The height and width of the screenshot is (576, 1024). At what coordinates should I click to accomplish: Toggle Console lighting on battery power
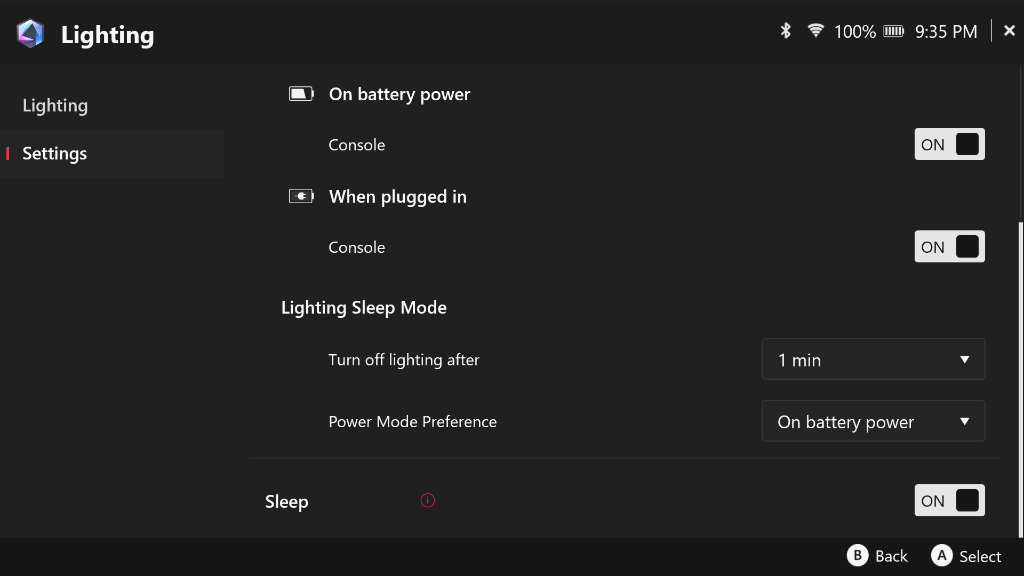(949, 144)
